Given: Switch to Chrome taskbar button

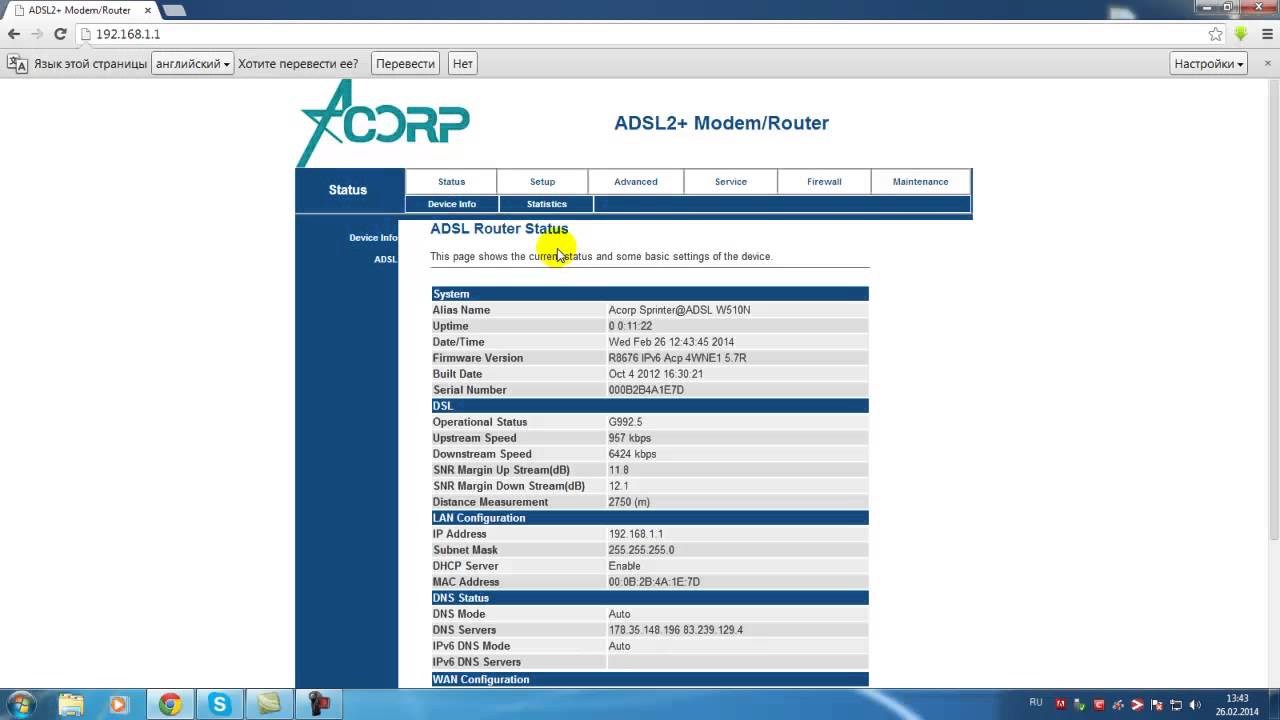Looking at the screenshot, I should [170, 704].
